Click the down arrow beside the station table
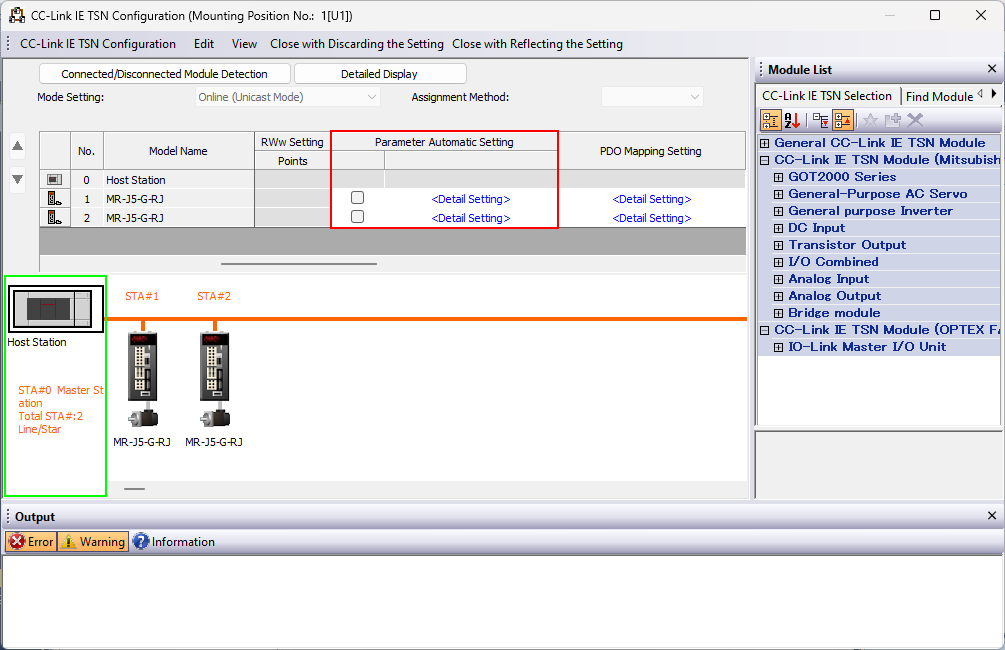Screen dimensions: 1005x650 click(x=18, y=179)
